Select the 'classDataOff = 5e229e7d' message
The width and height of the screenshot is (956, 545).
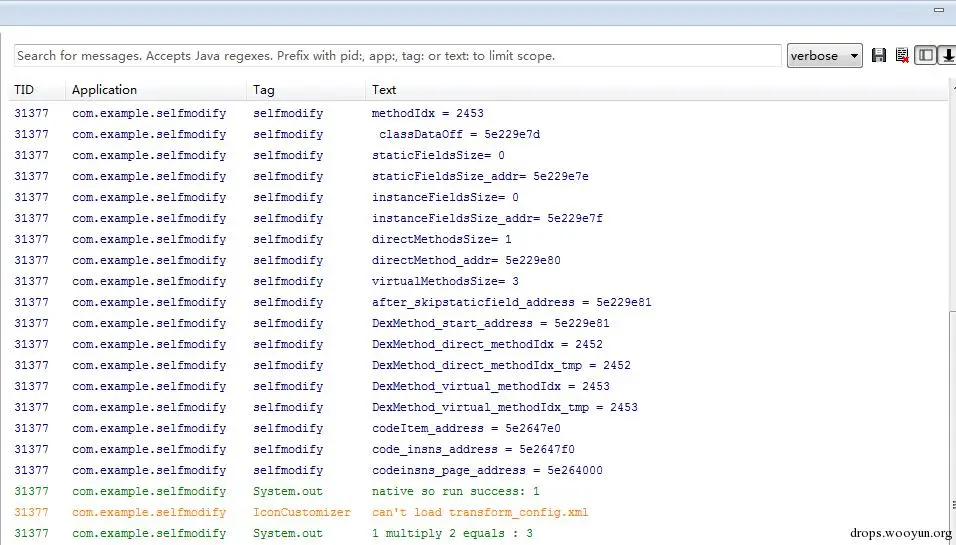tap(459, 134)
